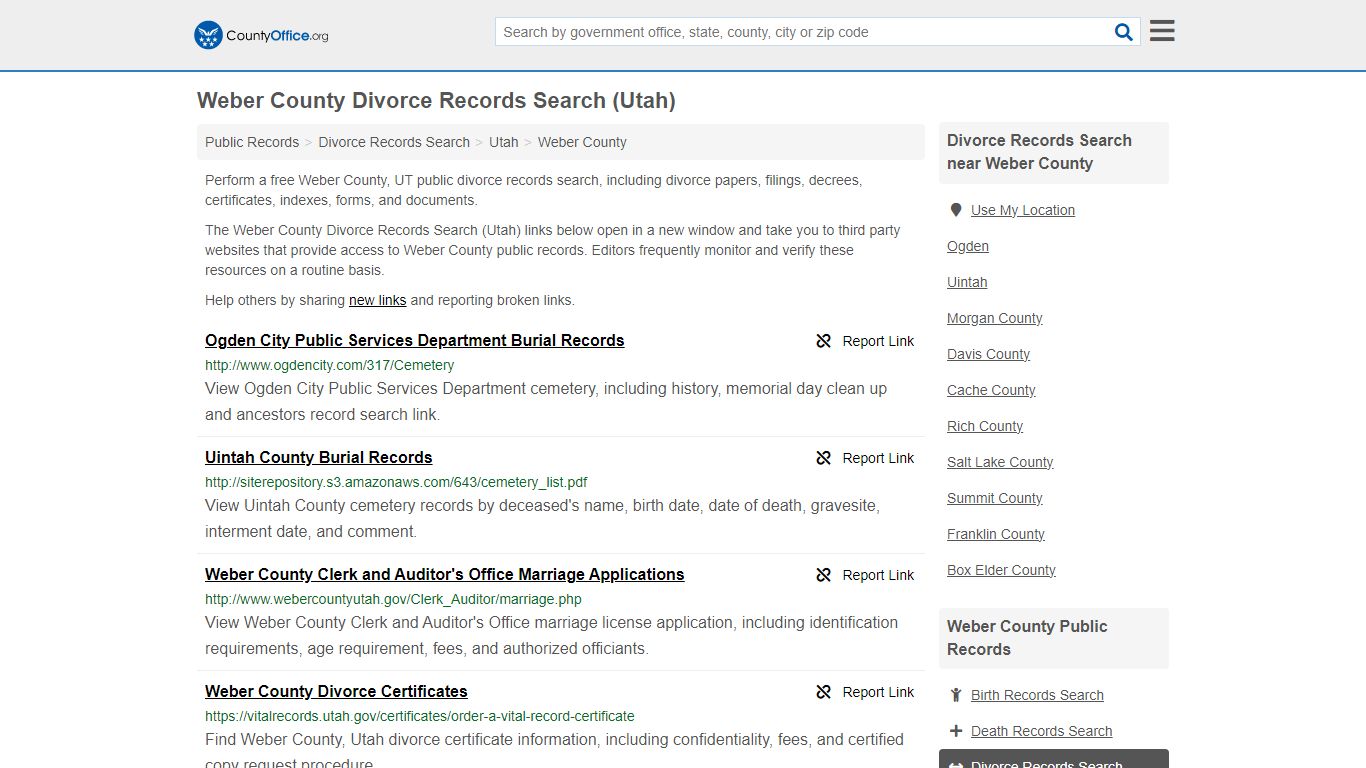Focus the government office search field

click(803, 32)
